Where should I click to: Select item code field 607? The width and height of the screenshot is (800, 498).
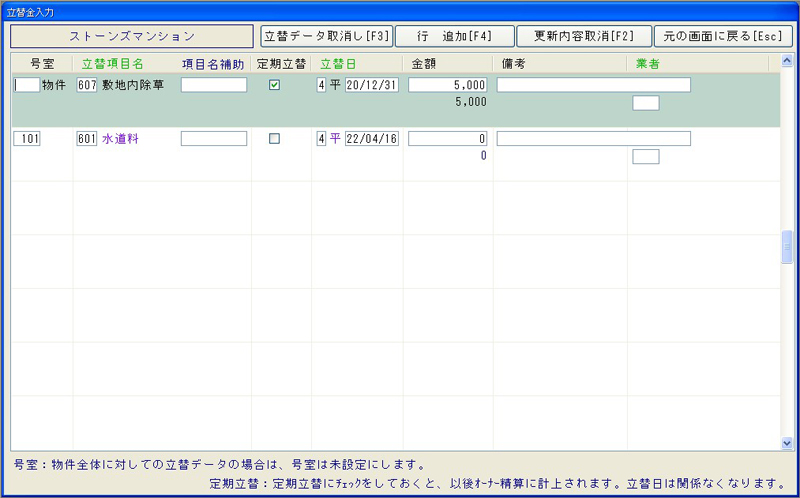coord(86,85)
